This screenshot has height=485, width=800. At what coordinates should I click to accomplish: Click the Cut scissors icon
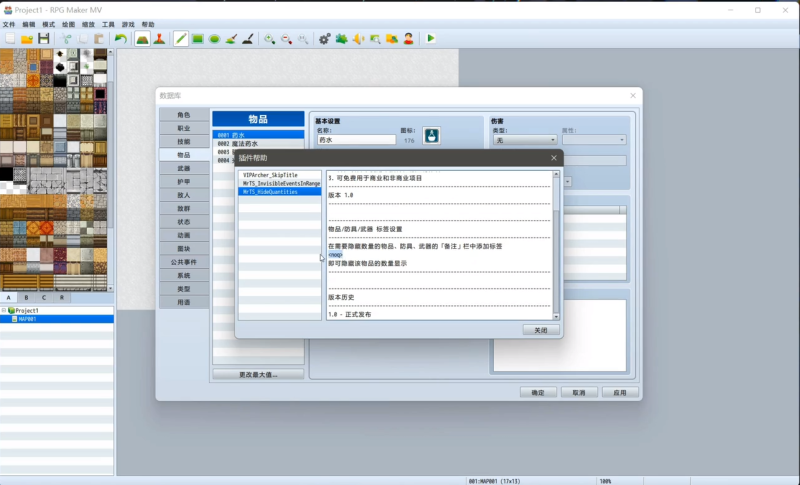(x=66, y=39)
